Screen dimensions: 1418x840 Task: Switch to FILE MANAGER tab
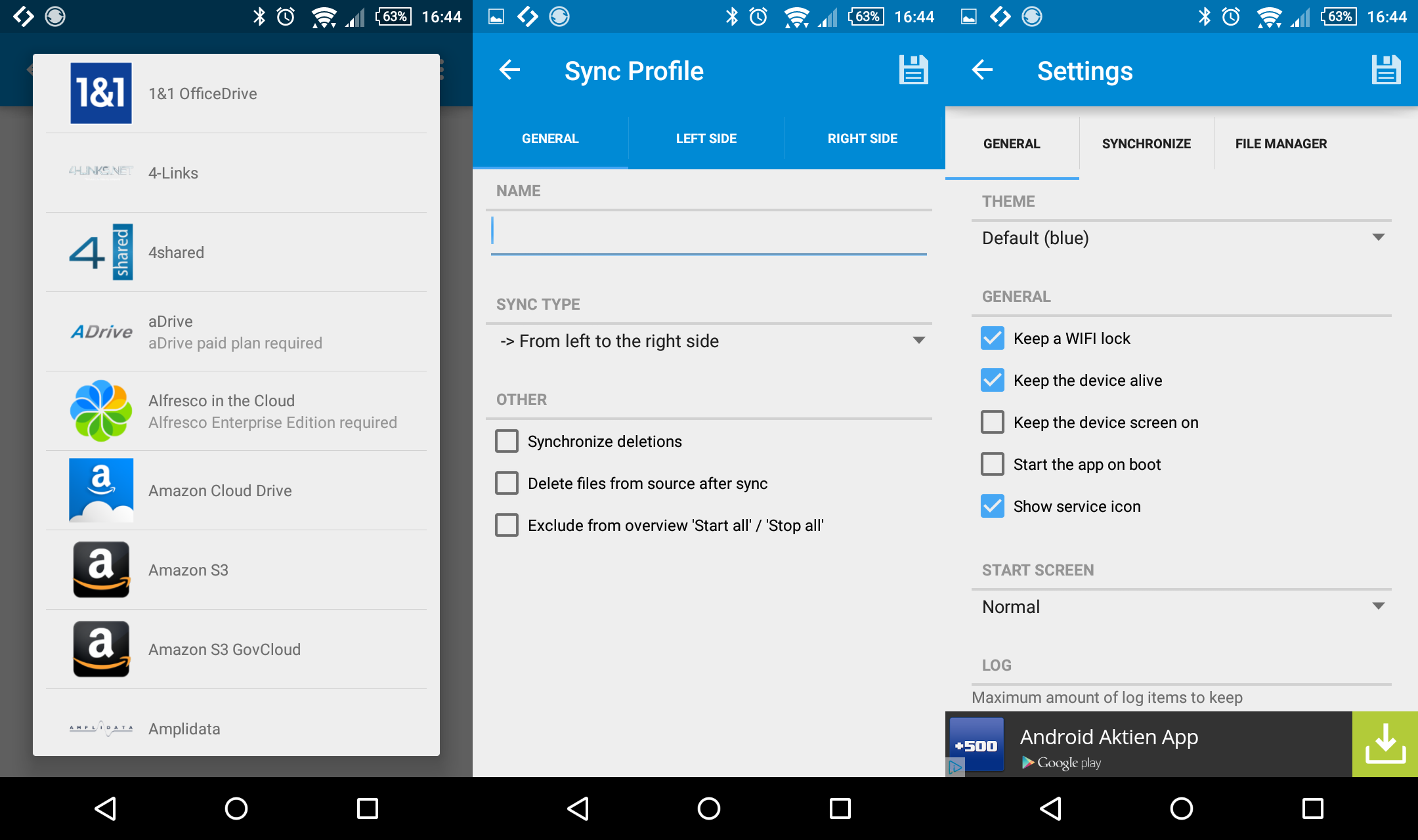pos(1281,144)
